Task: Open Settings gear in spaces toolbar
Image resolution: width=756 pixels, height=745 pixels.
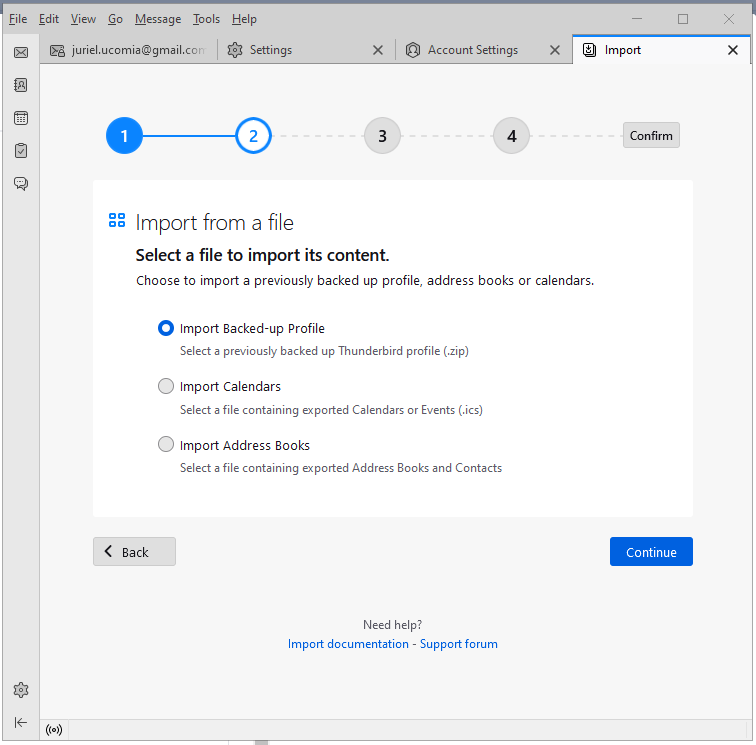Action: click(x=21, y=690)
